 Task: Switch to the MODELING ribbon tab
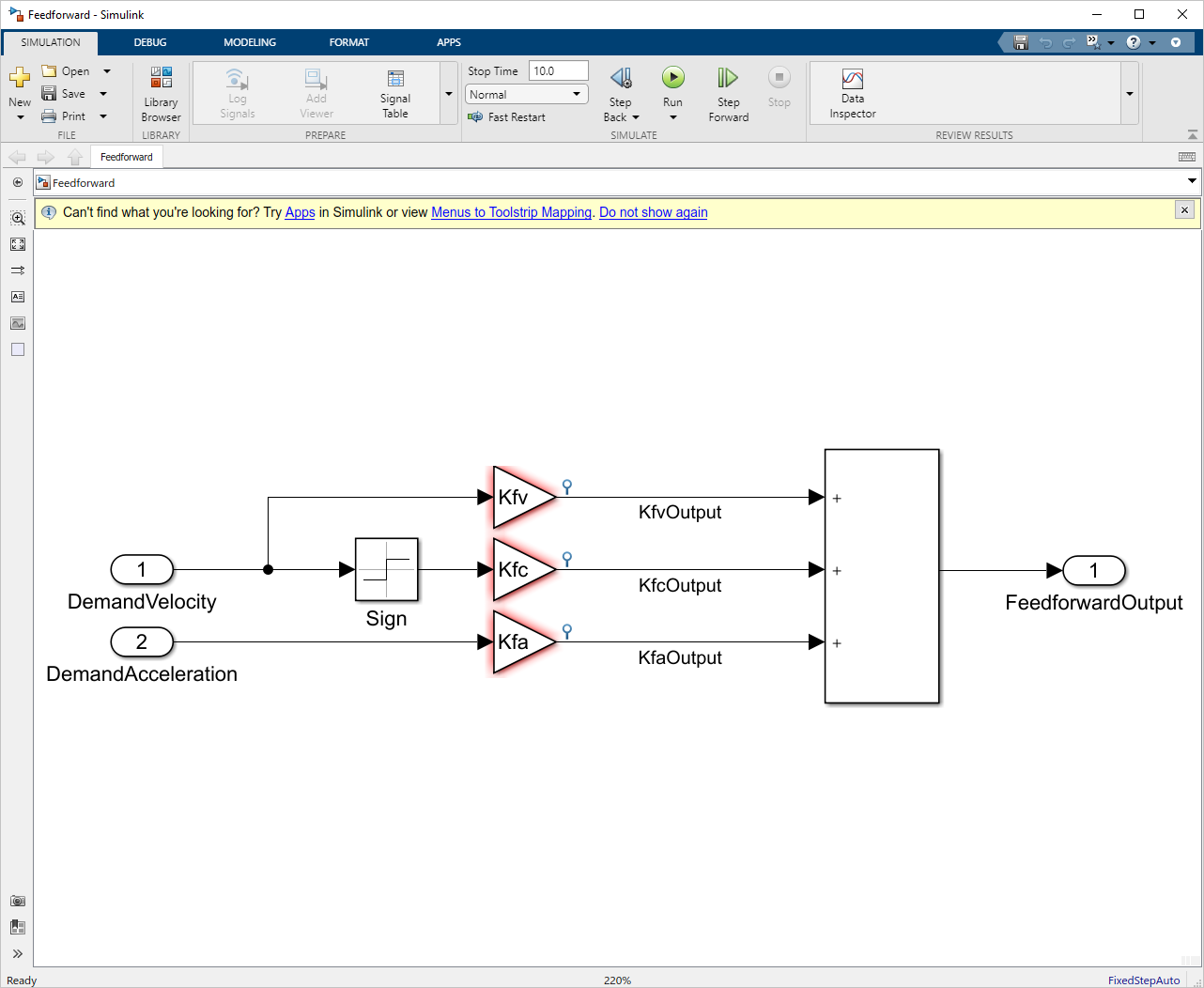(x=249, y=41)
